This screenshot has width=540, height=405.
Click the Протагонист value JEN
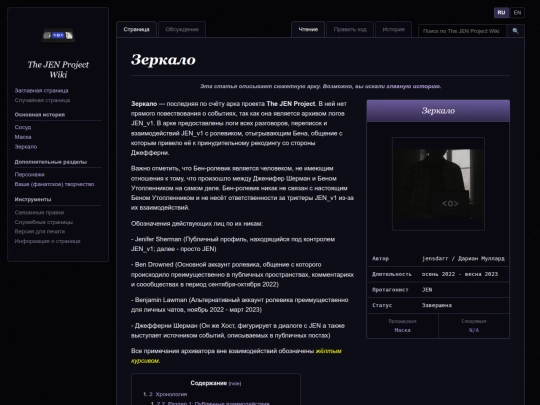[427, 290]
